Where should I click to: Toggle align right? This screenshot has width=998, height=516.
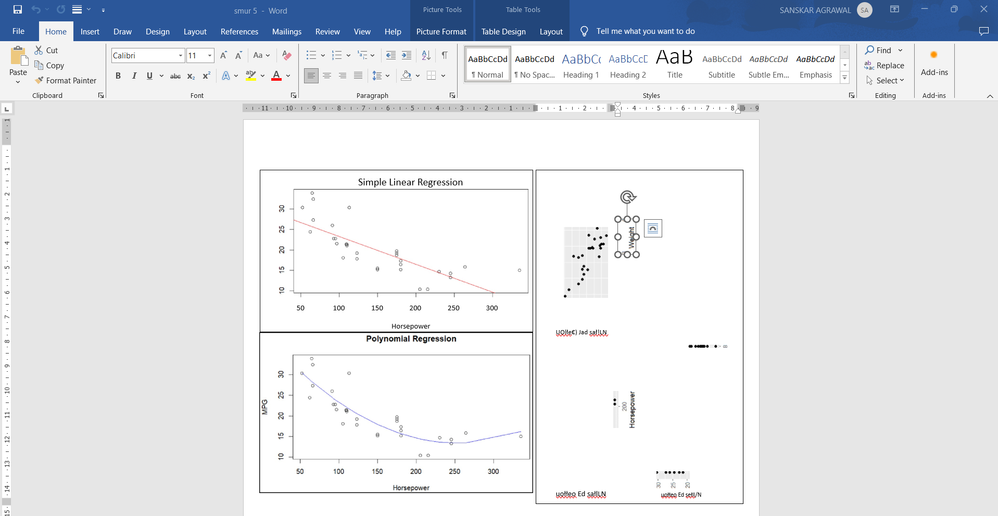342,76
